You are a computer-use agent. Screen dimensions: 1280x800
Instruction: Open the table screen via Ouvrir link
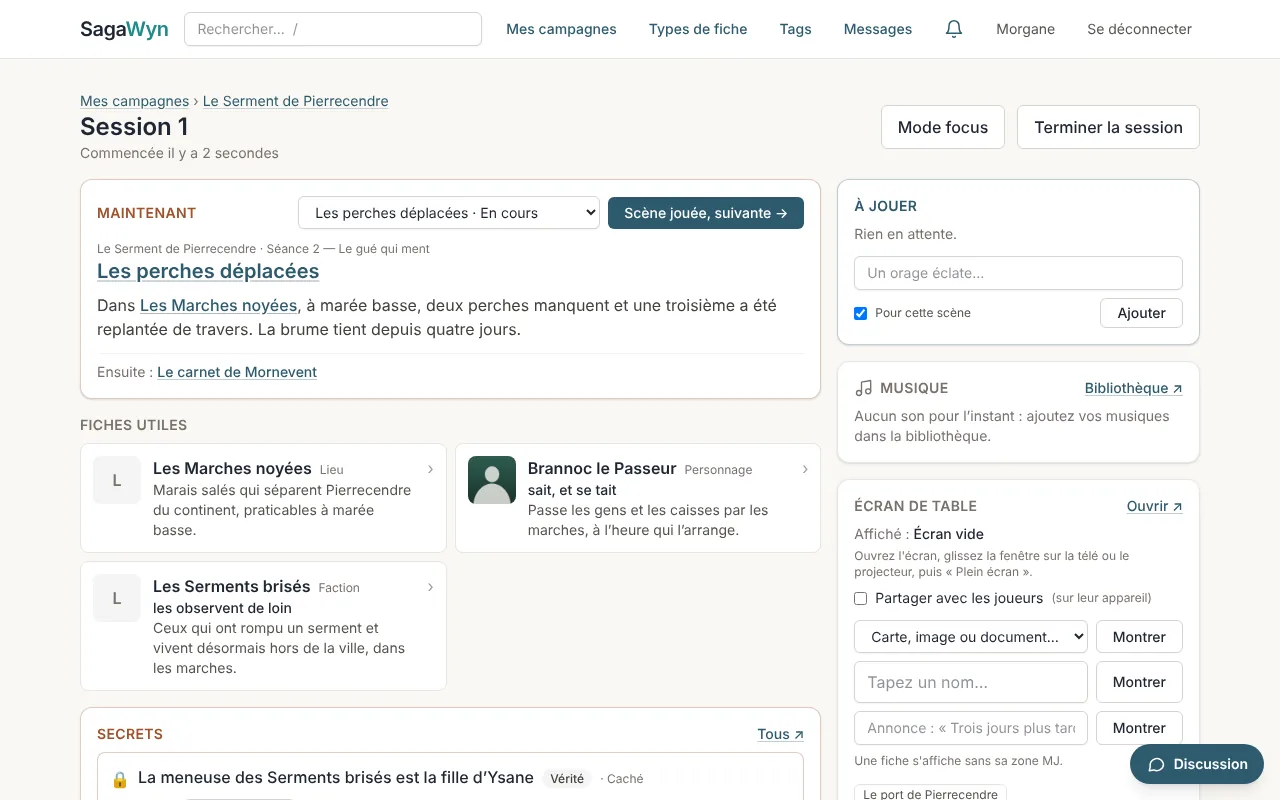tap(1154, 506)
